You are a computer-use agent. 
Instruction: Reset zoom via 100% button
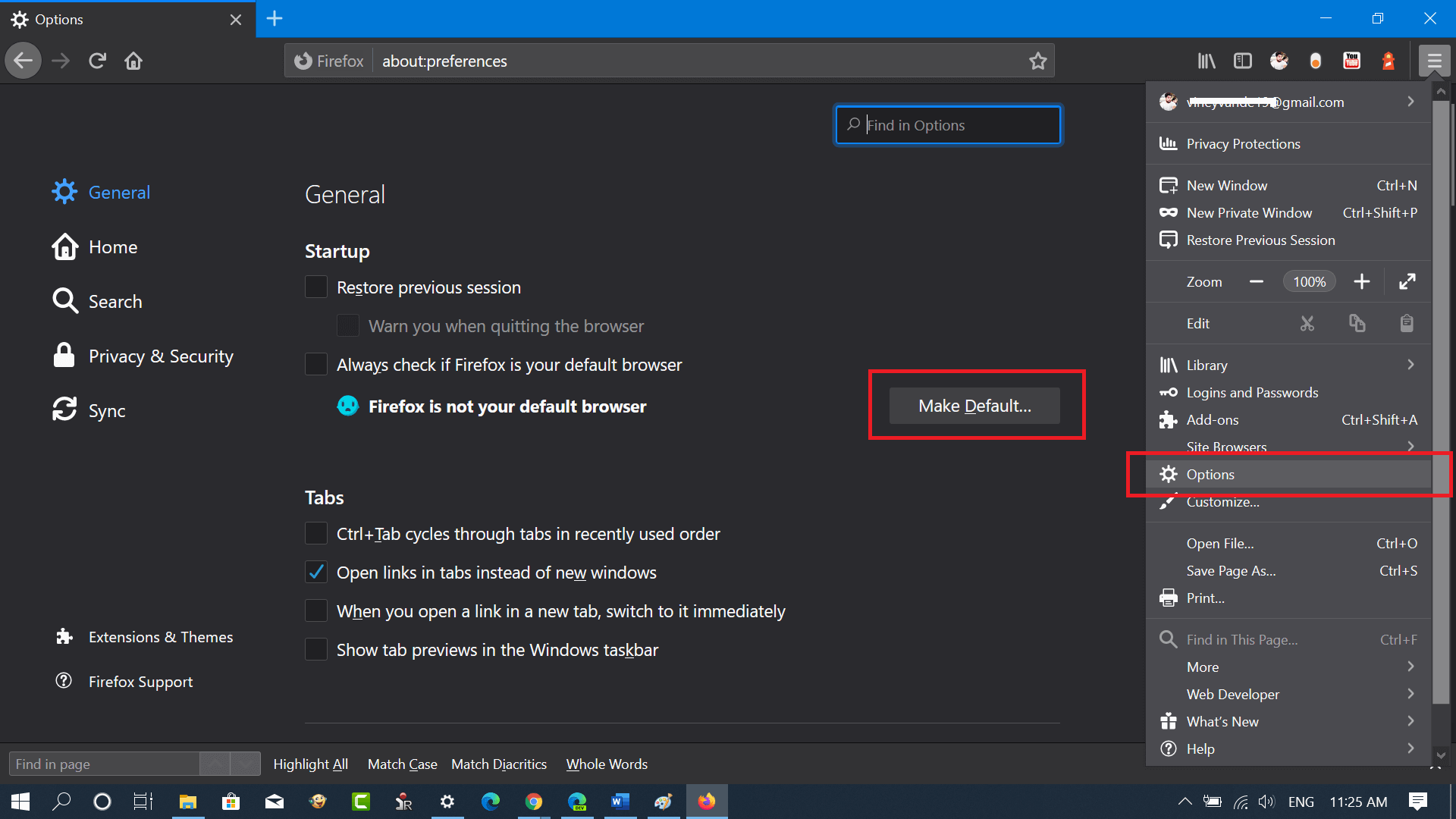click(x=1309, y=281)
